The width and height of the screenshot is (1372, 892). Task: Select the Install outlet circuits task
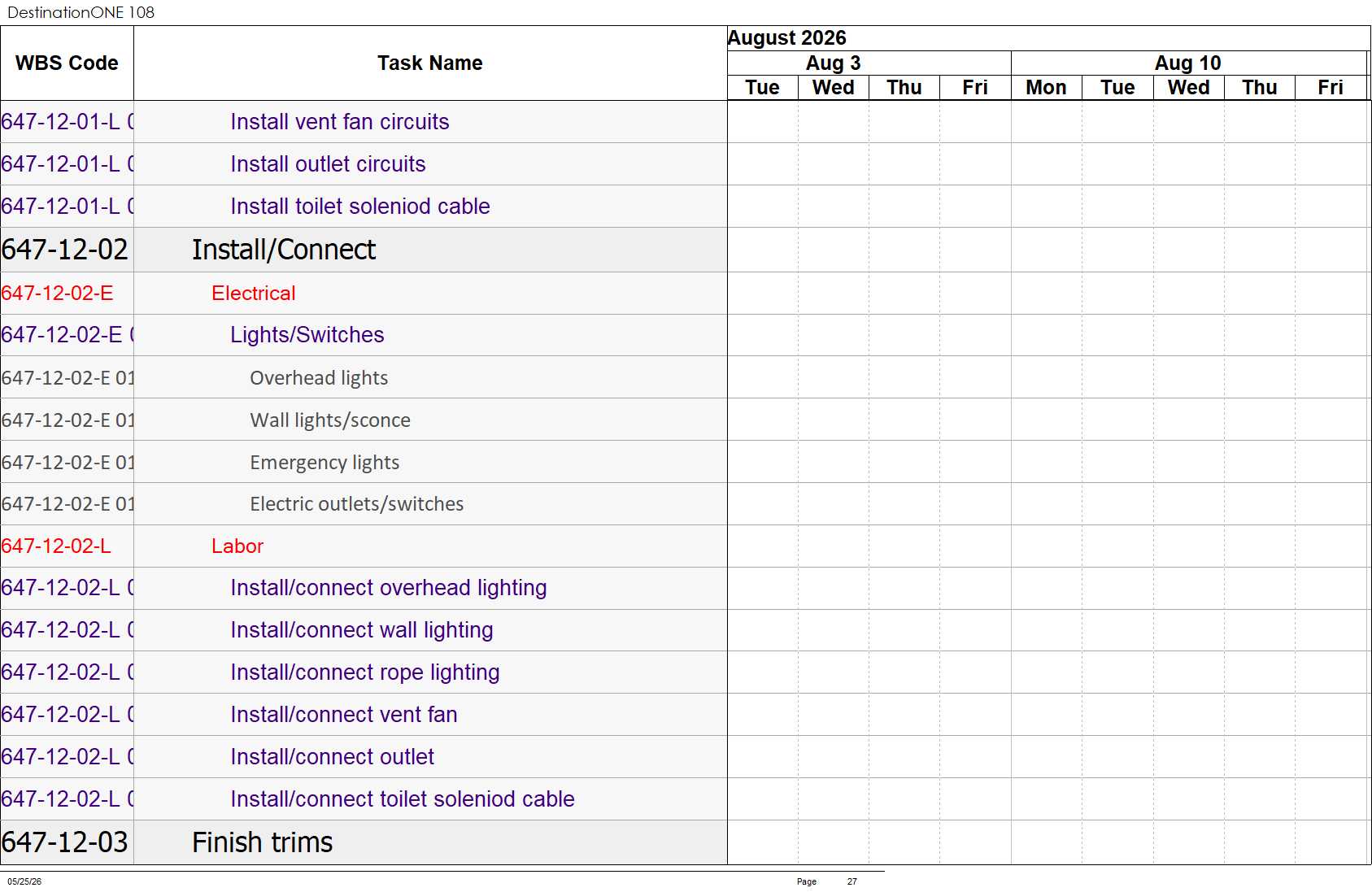point(328,164)
